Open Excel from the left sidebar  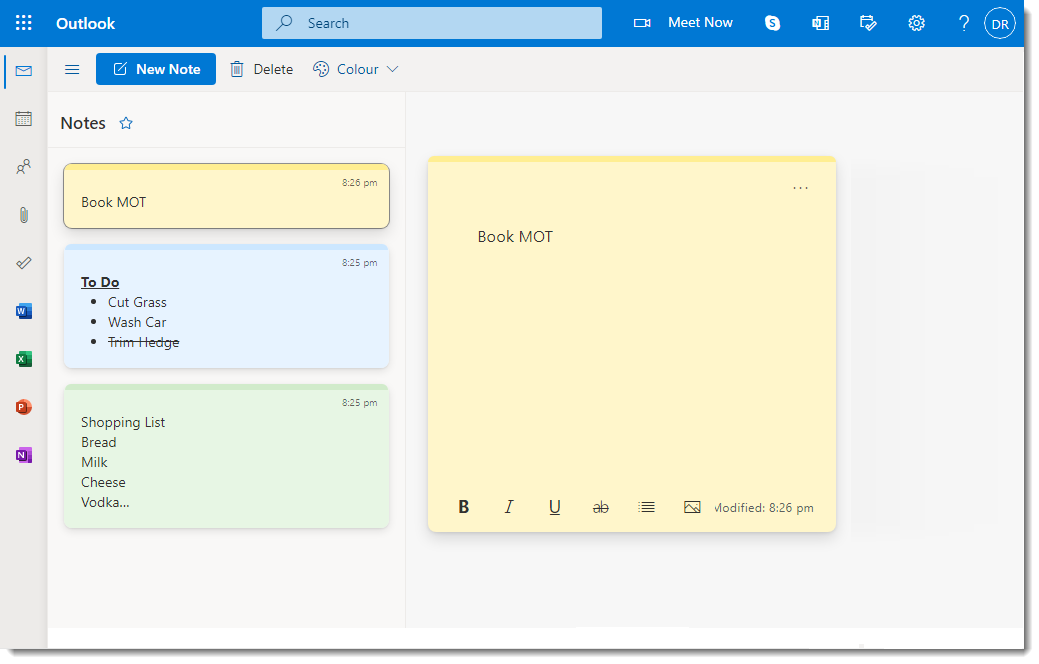[23, 358]
